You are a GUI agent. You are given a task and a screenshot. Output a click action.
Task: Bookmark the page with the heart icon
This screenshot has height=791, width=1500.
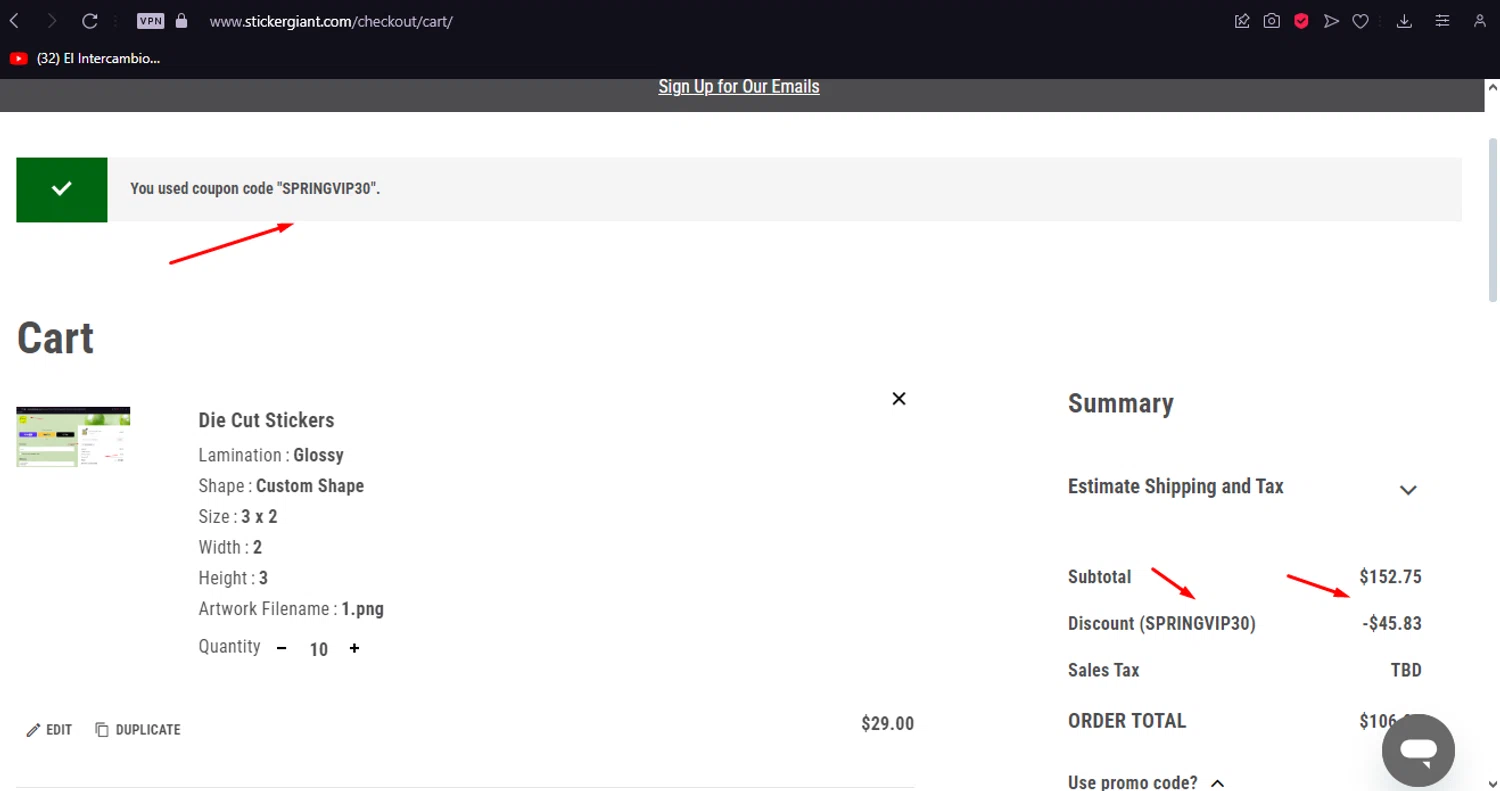[1360, 20]
